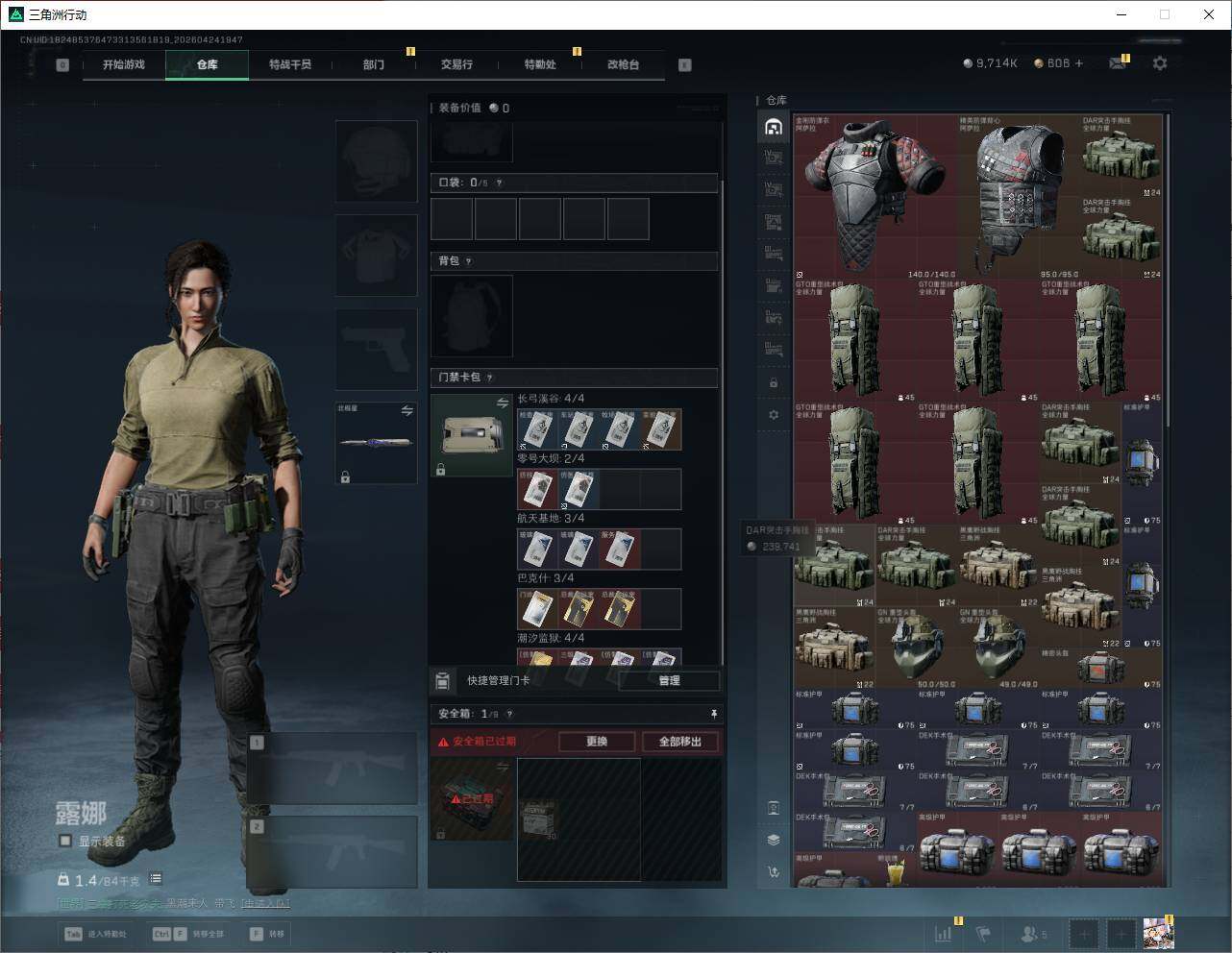Select the keycard bag item
The height and width of the screenshot is (953, 1232).
click(x=471, y=436)
